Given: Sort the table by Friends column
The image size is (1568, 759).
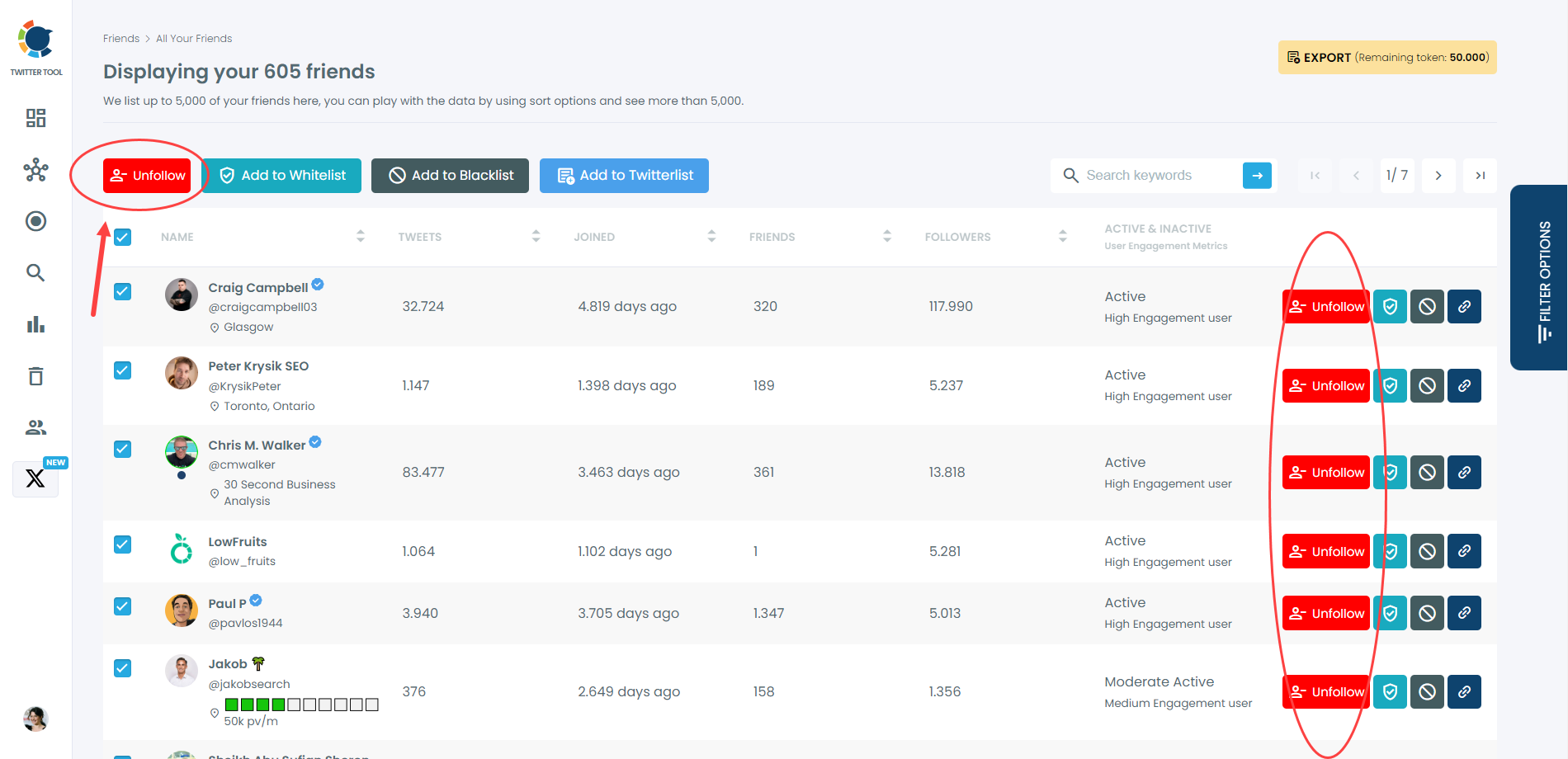Looking at the screenshot, I should point(887,237).
